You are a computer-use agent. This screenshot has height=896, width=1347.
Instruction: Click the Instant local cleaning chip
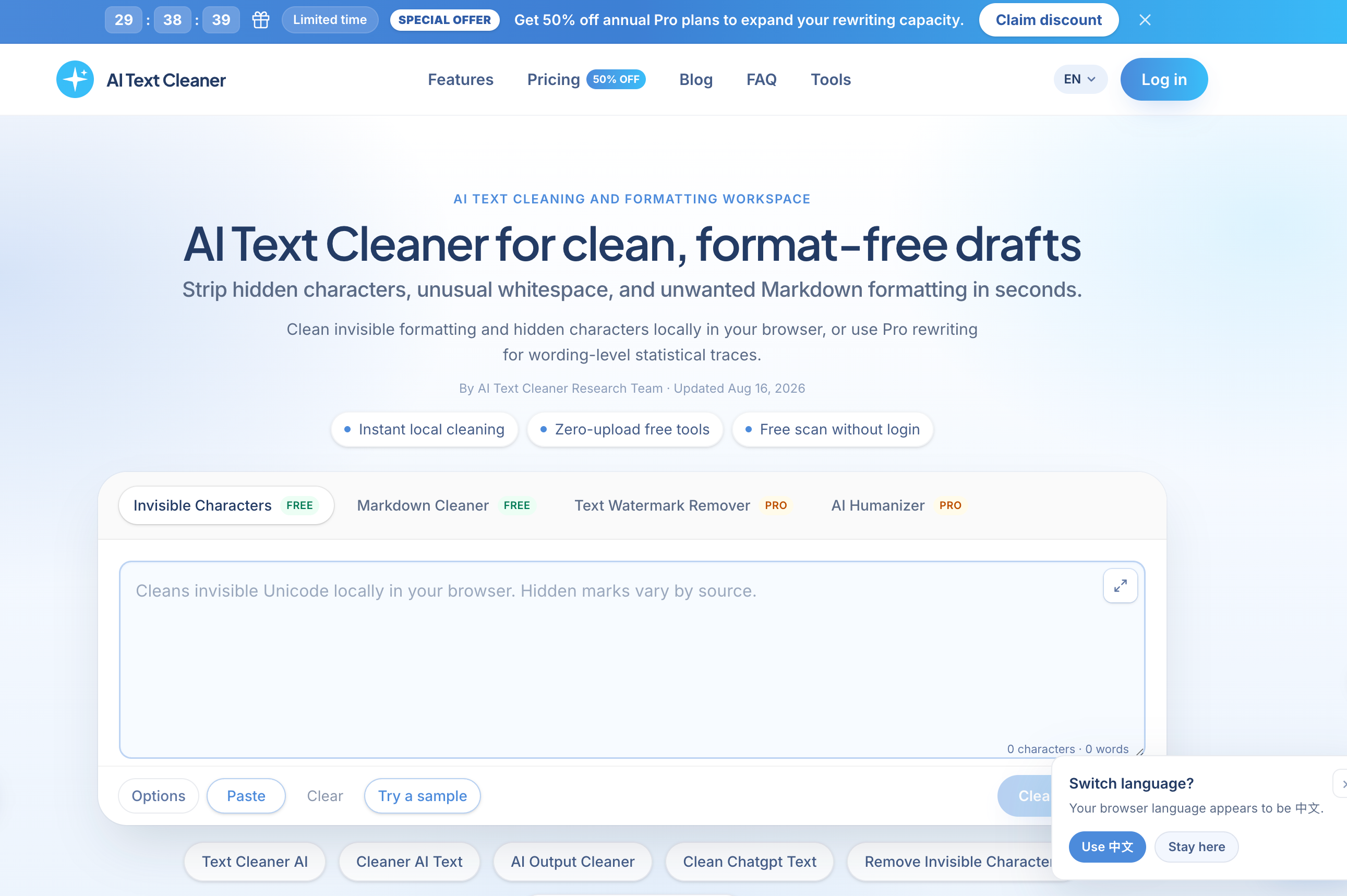click(424, 429)
